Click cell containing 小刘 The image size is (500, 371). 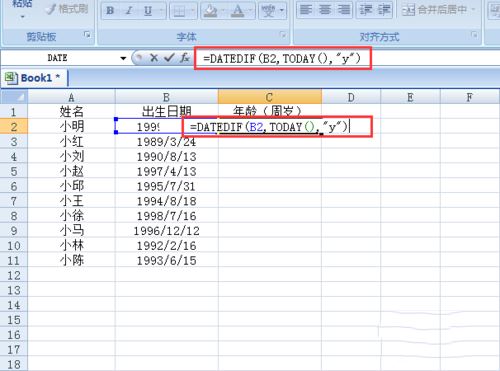pyautogui.click(x=71, y=156)
